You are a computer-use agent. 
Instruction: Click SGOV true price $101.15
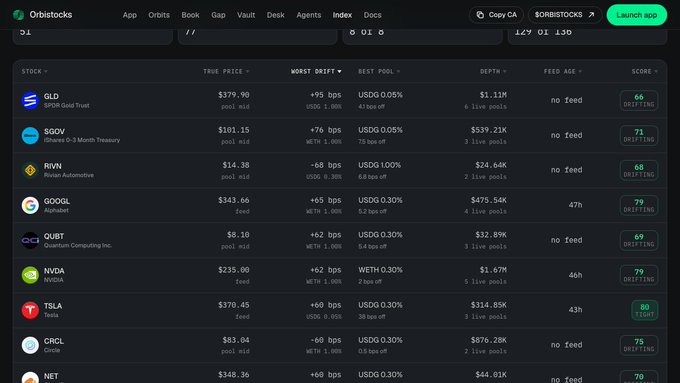coord(234,130)
